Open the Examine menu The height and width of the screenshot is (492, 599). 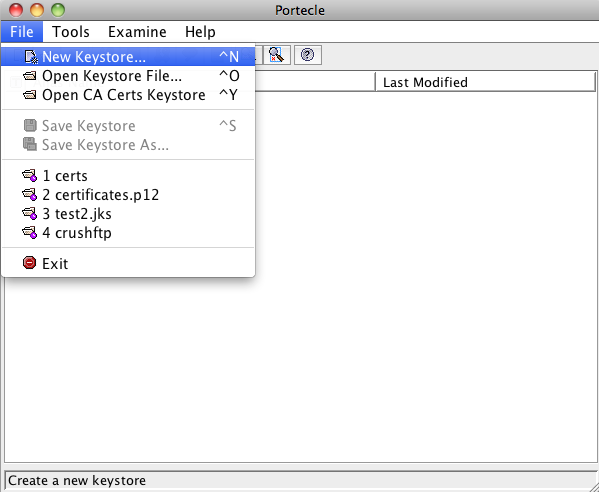(x=137, y=32)
